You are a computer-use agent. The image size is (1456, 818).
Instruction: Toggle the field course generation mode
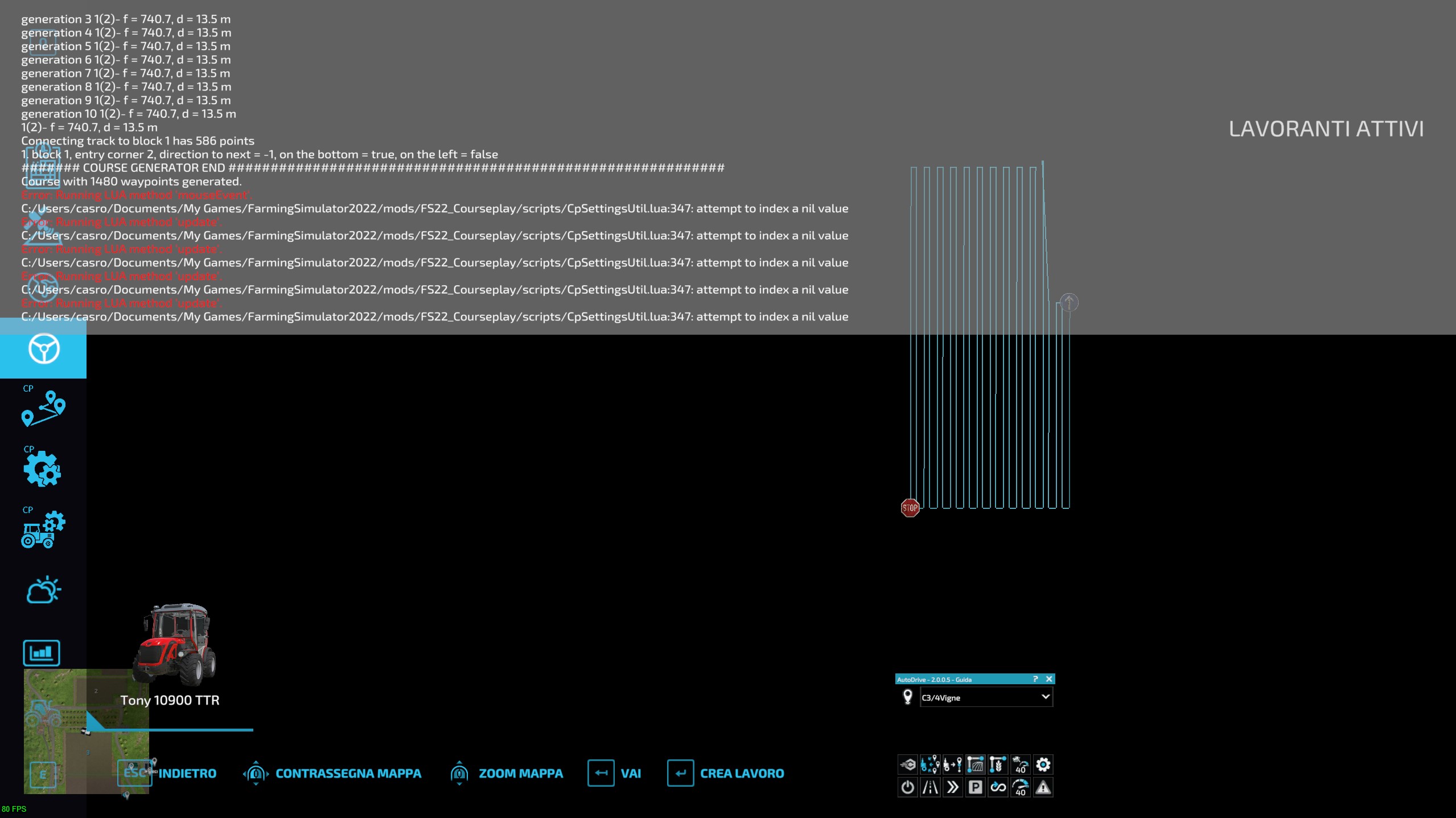[977, 764]
